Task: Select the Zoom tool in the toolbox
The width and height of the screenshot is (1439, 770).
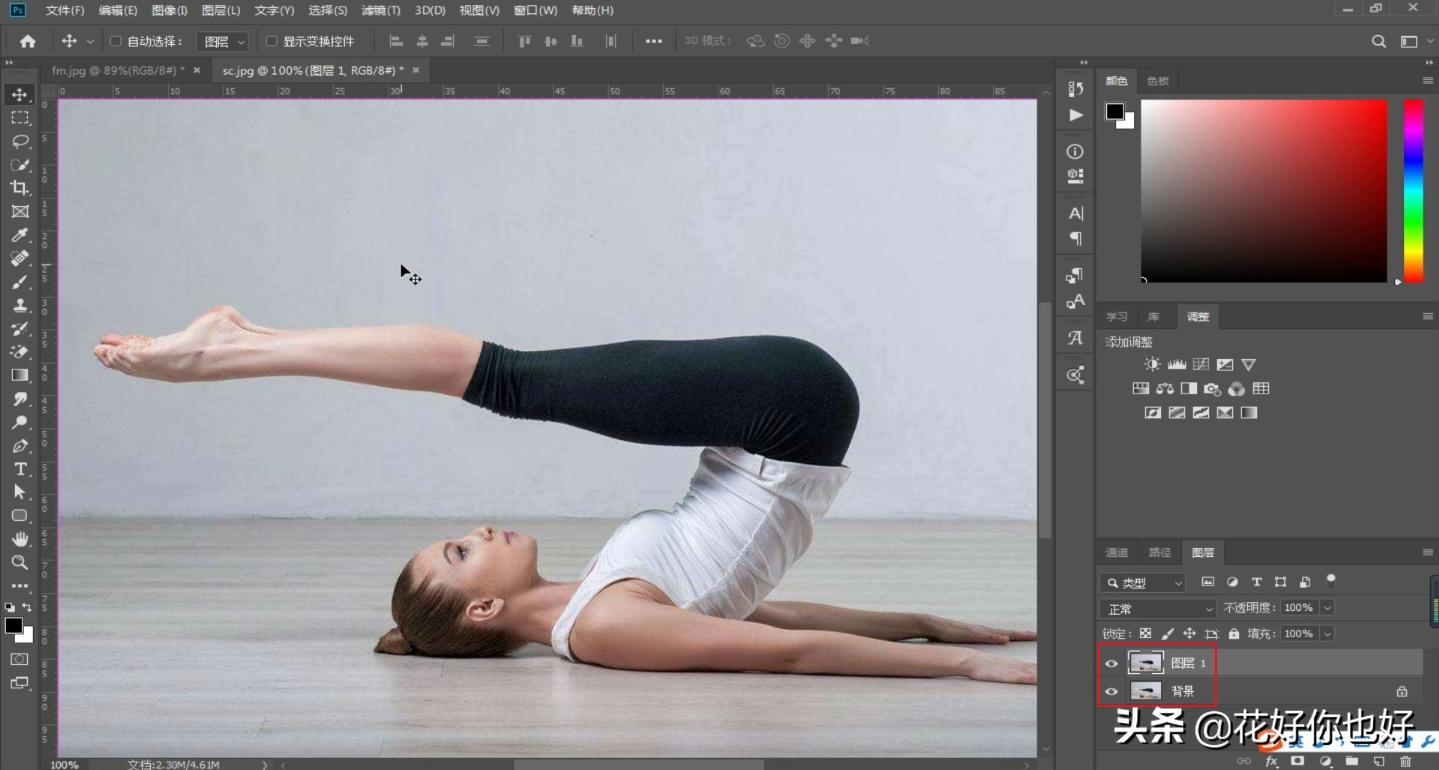Action: pos(20,563)
